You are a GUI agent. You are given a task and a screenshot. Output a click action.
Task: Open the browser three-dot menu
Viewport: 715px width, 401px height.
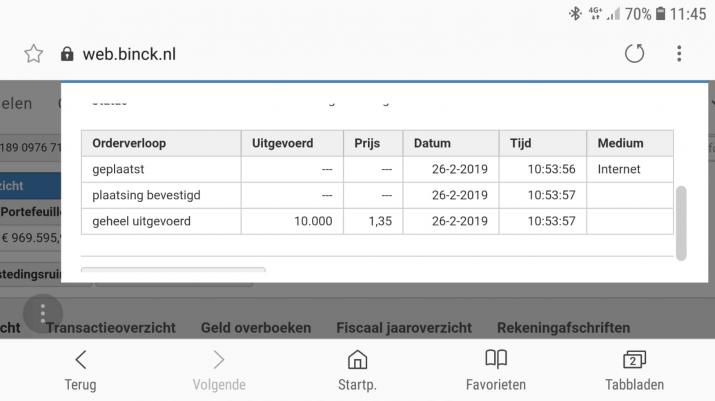click(x=679, y=54)
